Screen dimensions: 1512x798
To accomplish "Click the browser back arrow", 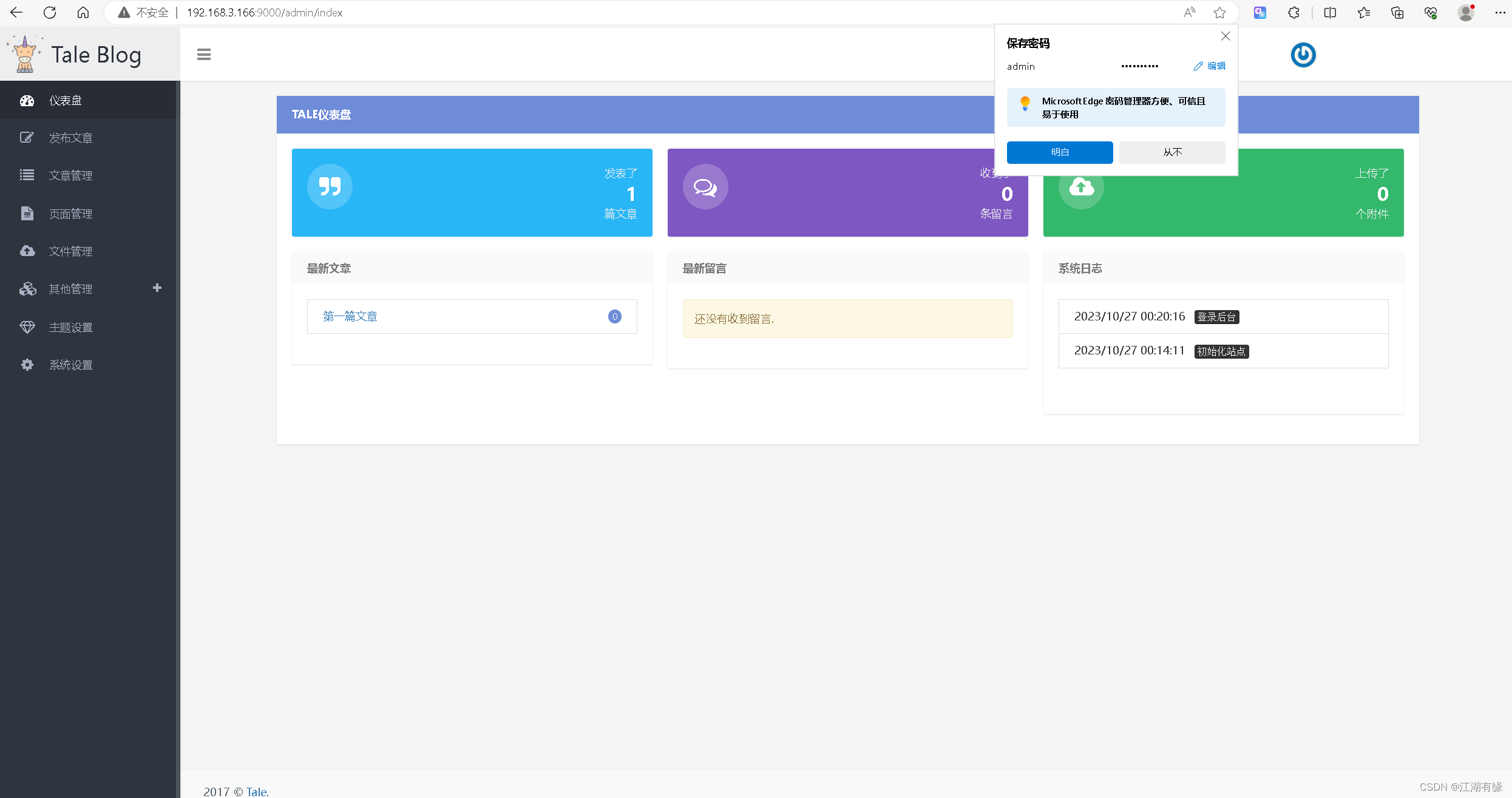I will click(16, 12).
